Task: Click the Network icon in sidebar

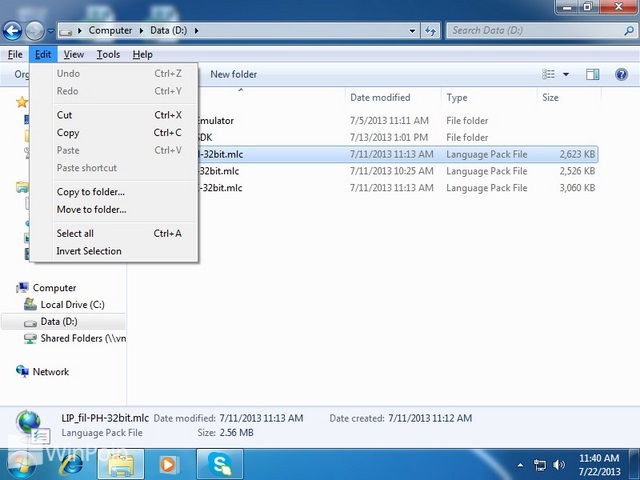Action: [x=22, y=371]
